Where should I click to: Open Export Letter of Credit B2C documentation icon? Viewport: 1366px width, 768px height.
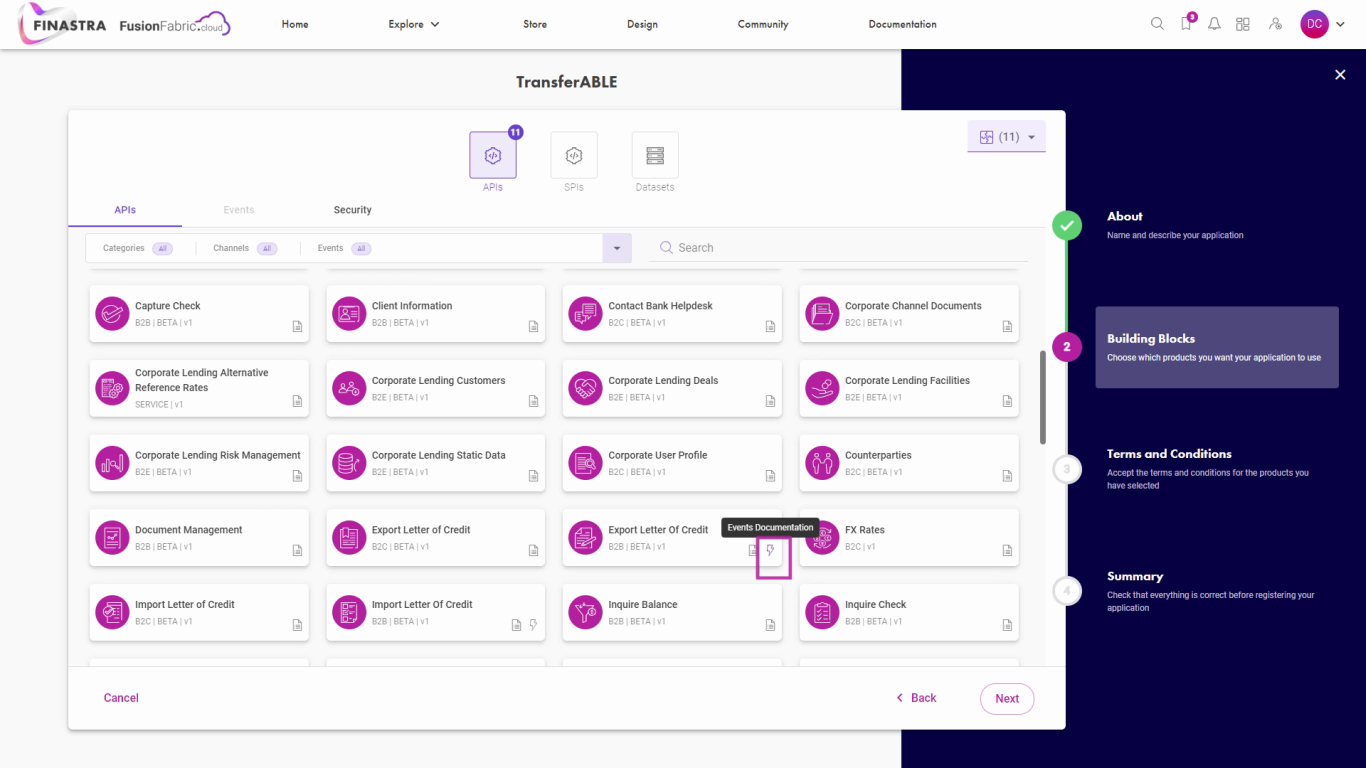(x=534, y=551)
